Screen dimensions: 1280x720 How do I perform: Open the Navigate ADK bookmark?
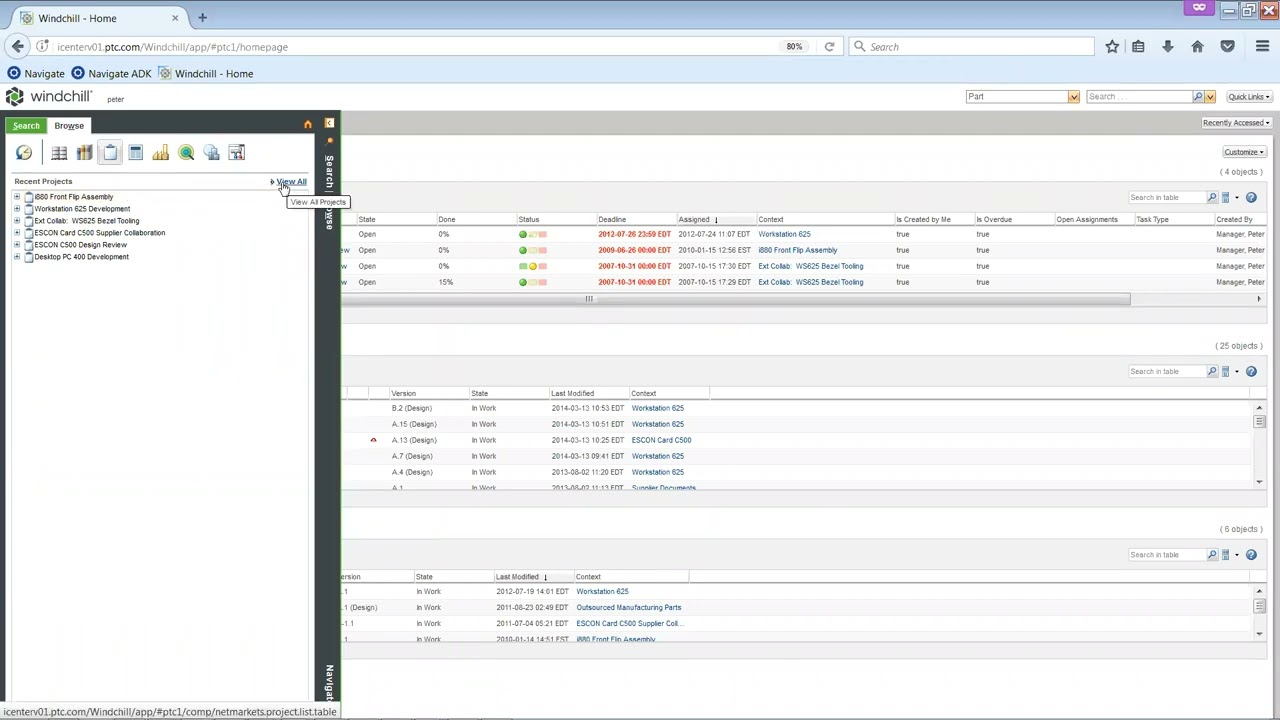(110, 73)
